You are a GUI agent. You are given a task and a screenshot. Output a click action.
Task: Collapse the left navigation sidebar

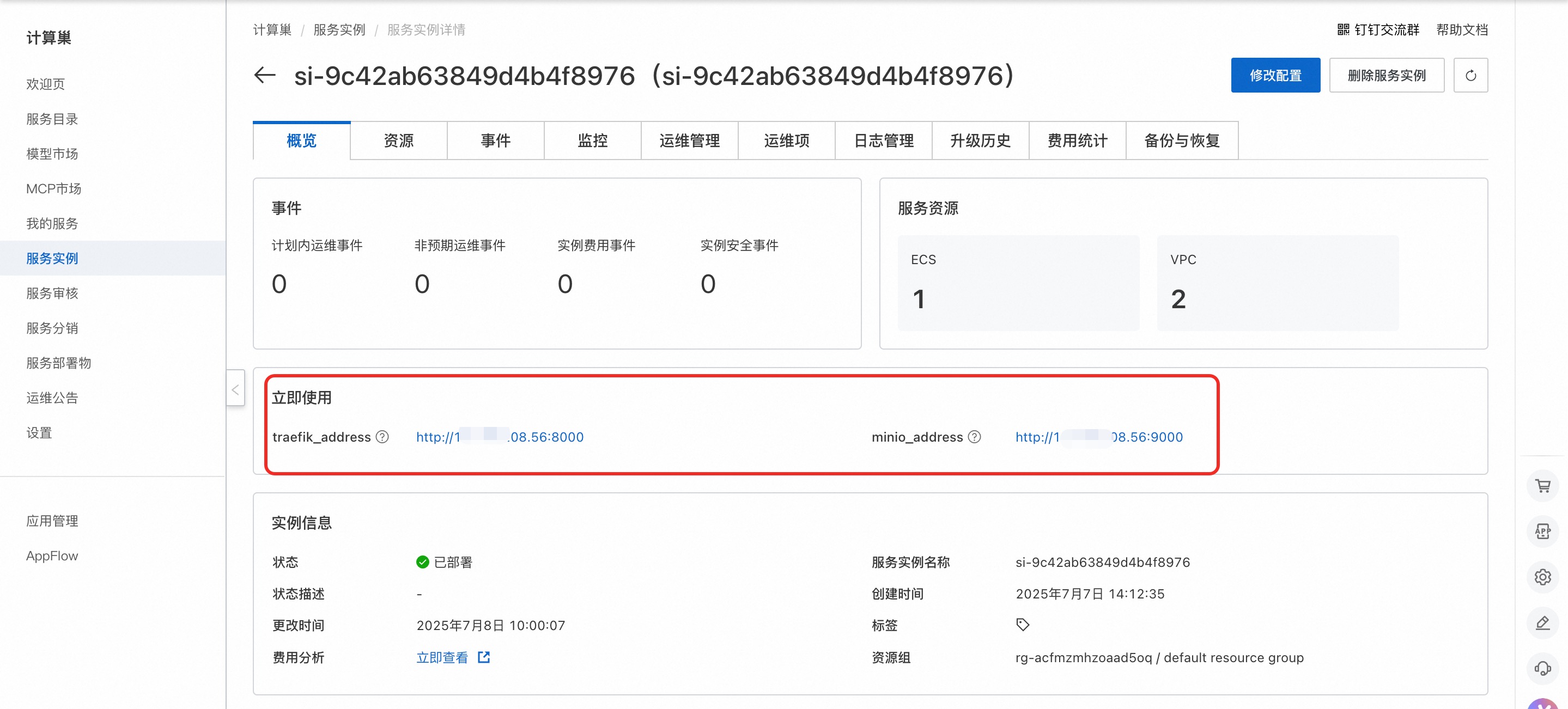coord(235,388)
